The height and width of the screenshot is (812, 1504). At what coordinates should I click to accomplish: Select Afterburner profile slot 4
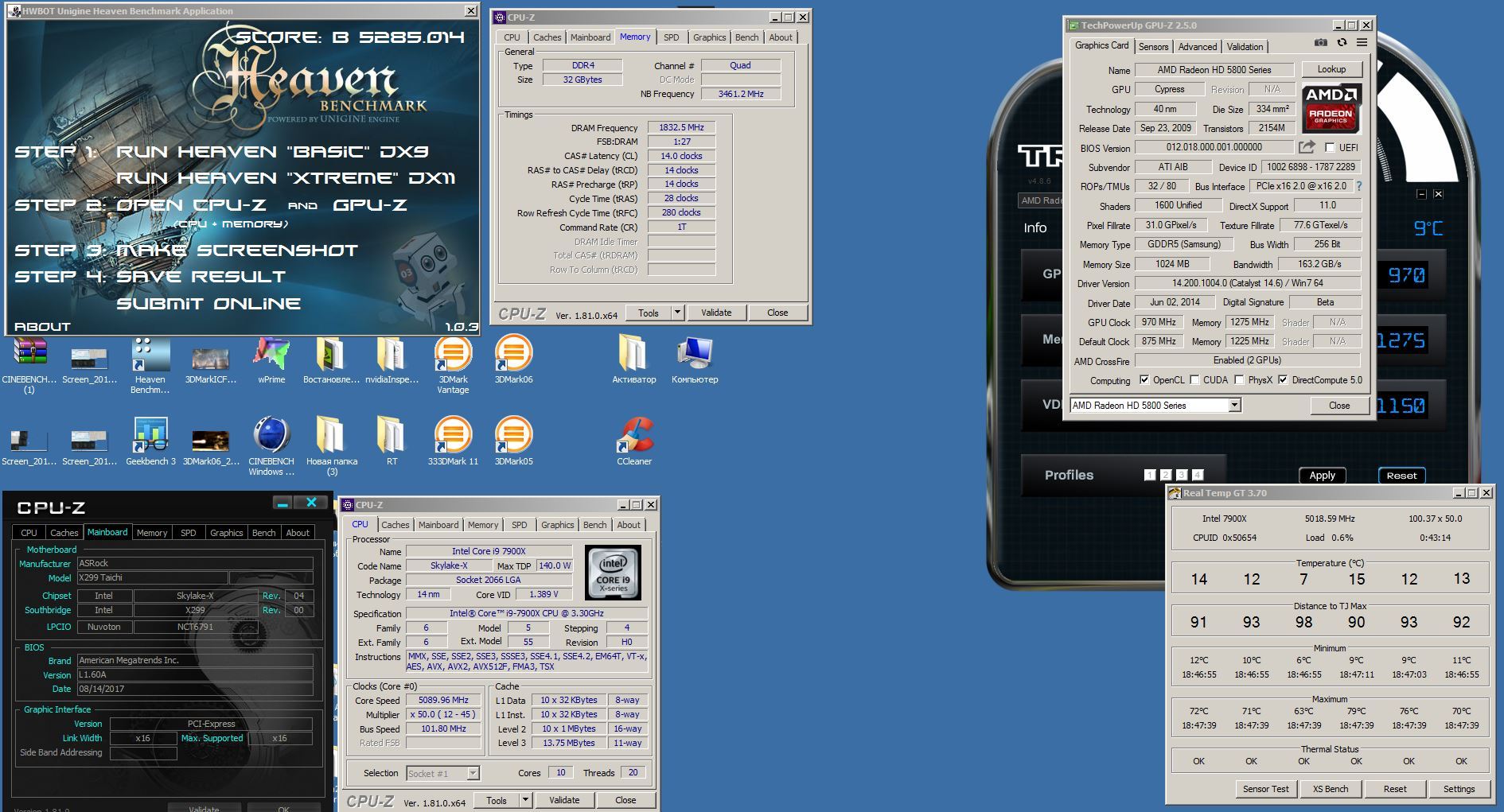(x=1198, y=475)
